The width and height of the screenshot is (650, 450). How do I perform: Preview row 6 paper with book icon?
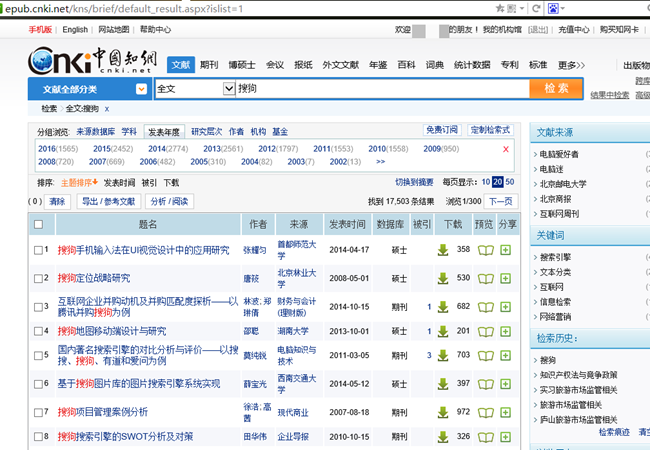[x=485, y=384]
